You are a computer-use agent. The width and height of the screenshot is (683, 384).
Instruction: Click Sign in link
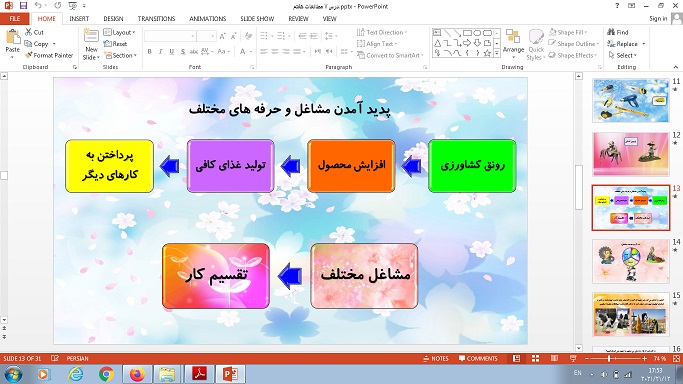[x=658, y=18]
